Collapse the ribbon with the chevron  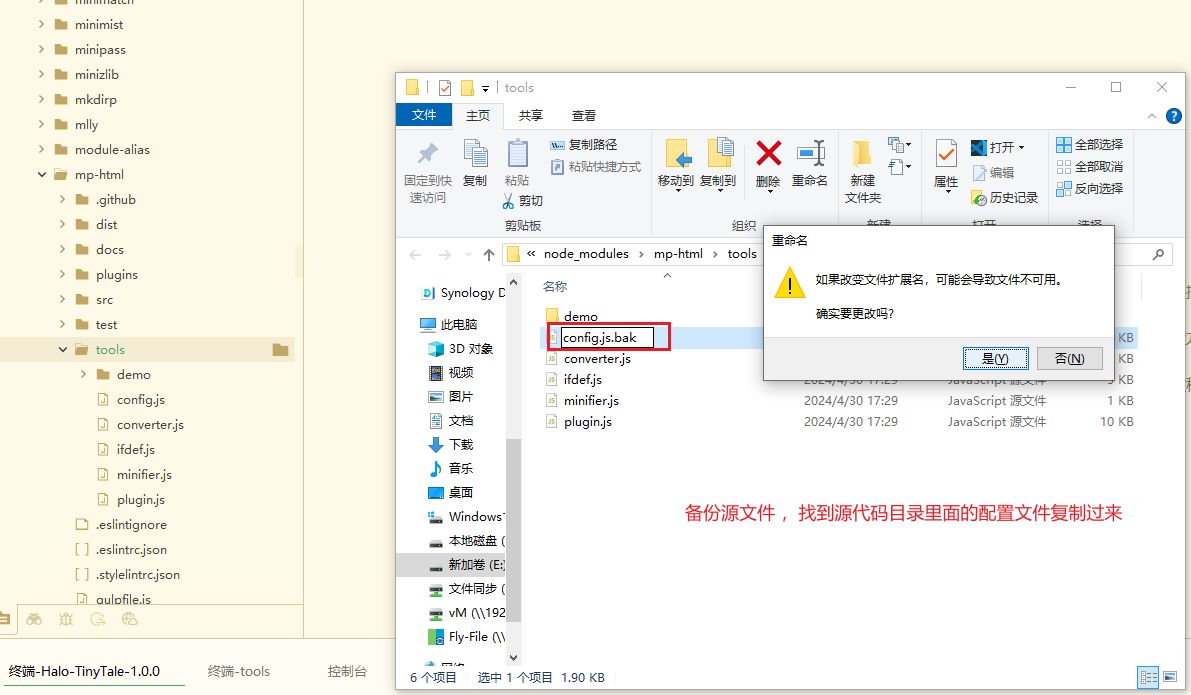coord(1152,116)
